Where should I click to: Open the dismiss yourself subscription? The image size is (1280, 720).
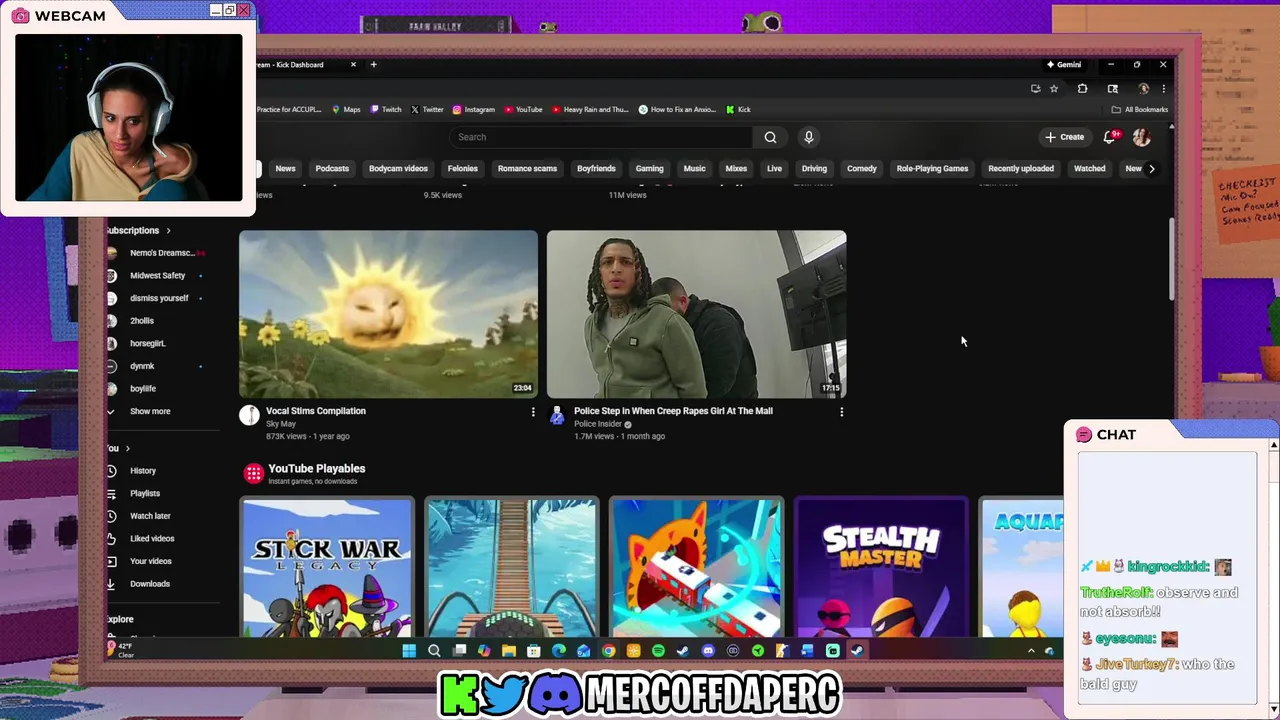(x=159, y=298)
